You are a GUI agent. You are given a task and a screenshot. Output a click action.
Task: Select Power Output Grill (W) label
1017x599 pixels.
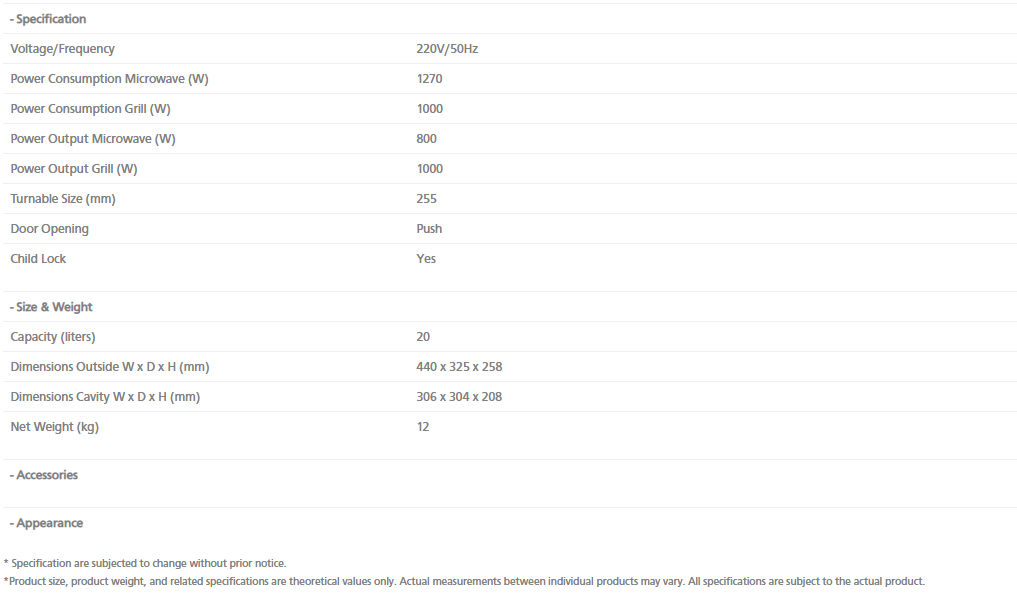click(74, 169)
